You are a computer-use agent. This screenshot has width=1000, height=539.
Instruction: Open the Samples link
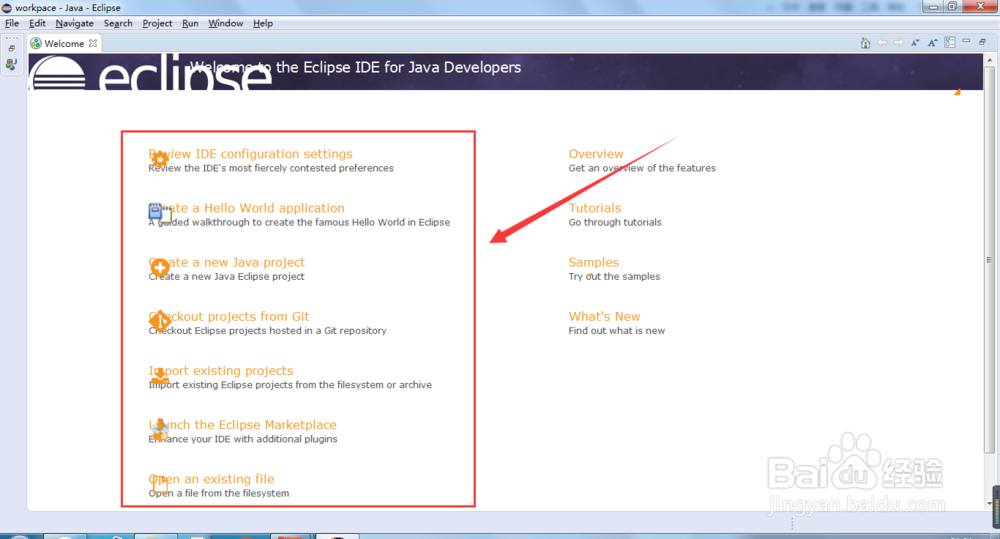click(x=594, y=262)
